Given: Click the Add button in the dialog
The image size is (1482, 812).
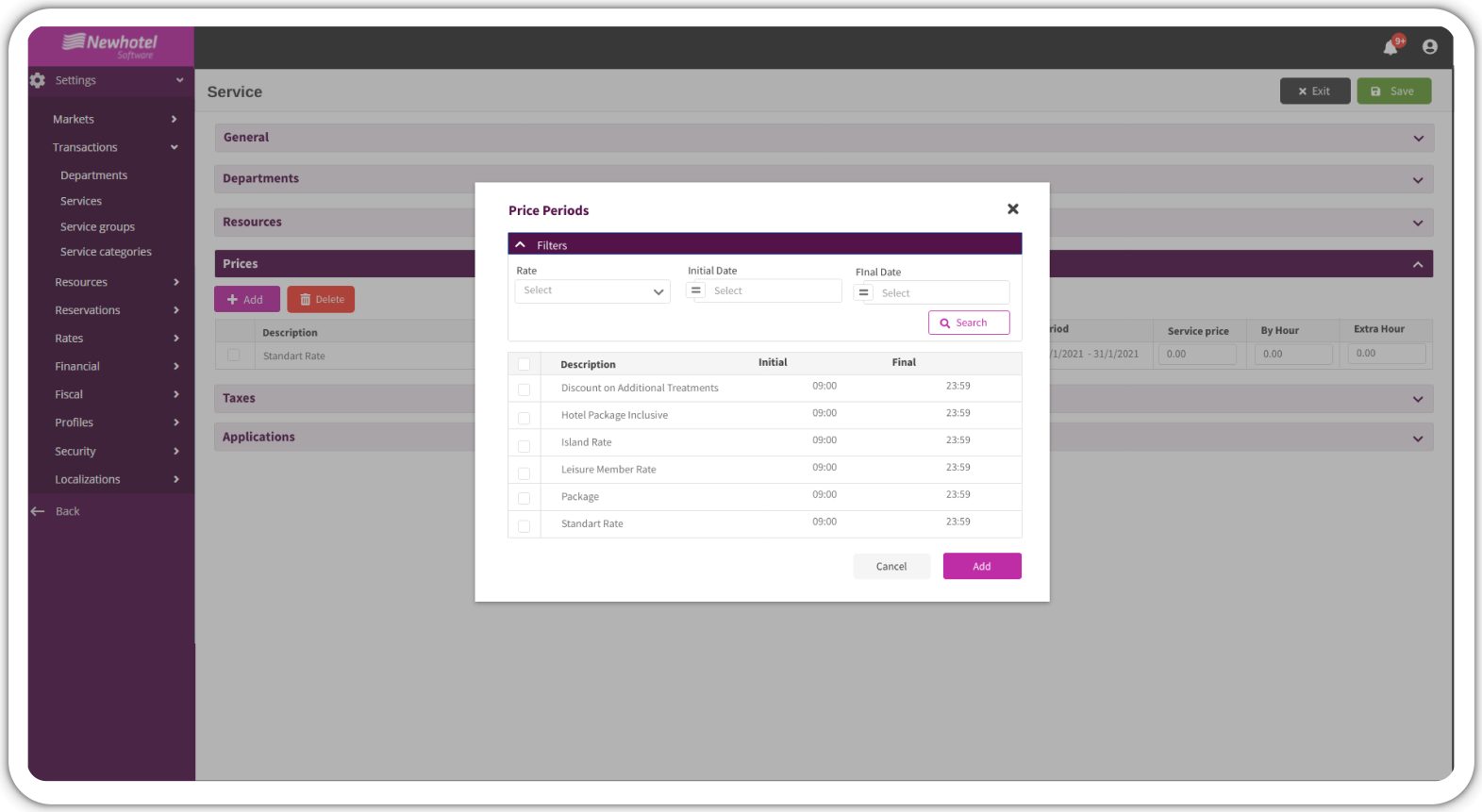Looking at the screenshot, I should tap(982, 566).
